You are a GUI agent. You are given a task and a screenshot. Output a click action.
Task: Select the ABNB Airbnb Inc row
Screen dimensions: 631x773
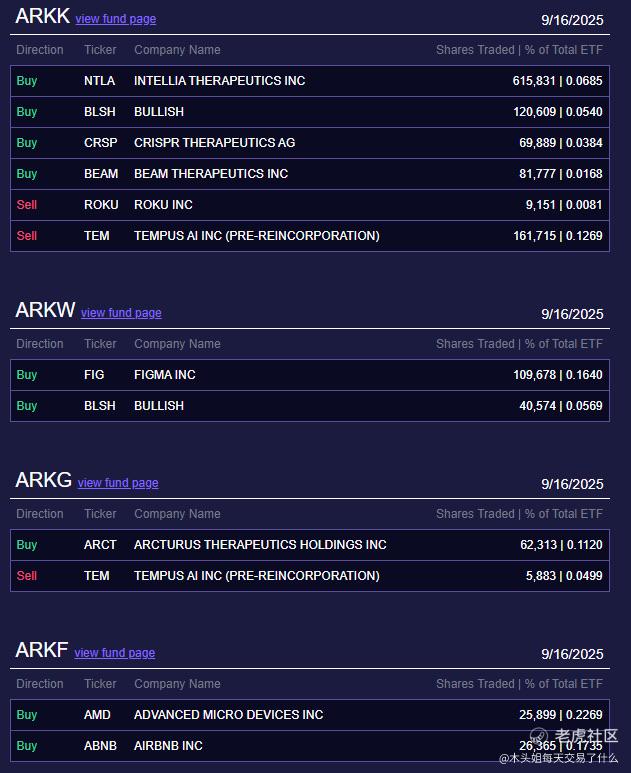click(x=310, y=746)
